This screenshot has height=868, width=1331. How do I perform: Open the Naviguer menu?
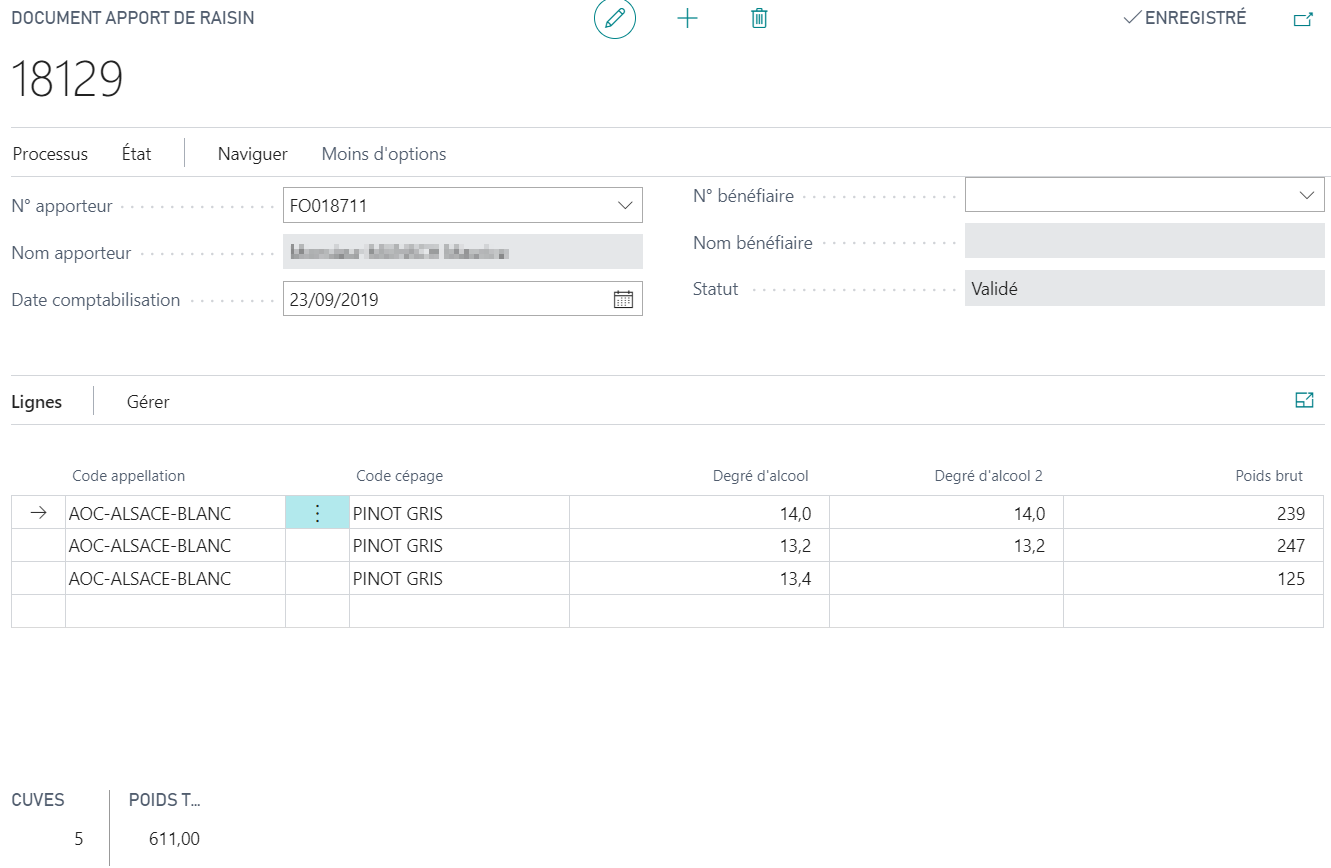coord(253,154)
